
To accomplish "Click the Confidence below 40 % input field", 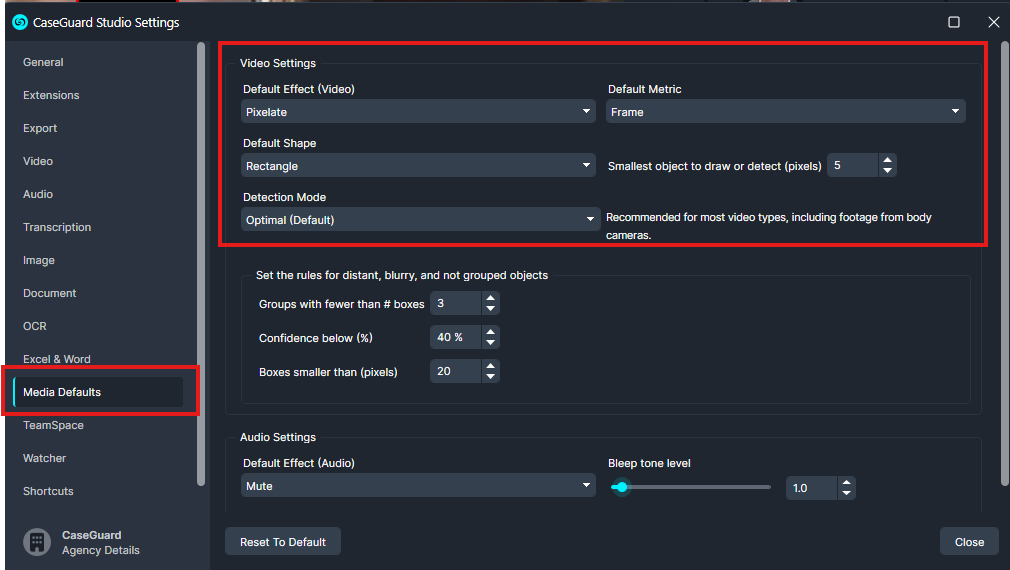I will 455,337.
